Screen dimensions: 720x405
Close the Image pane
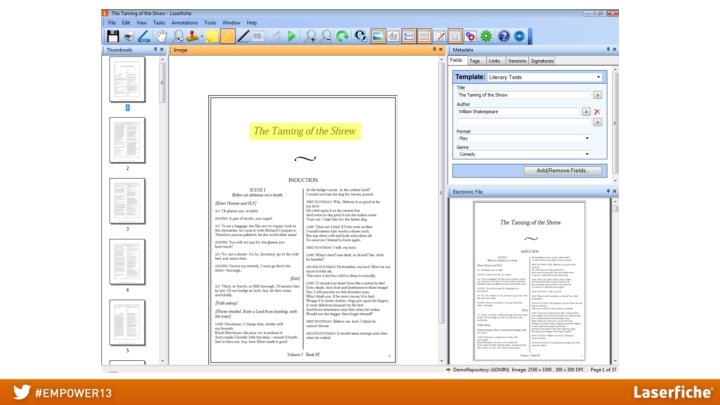pos(441,50)
